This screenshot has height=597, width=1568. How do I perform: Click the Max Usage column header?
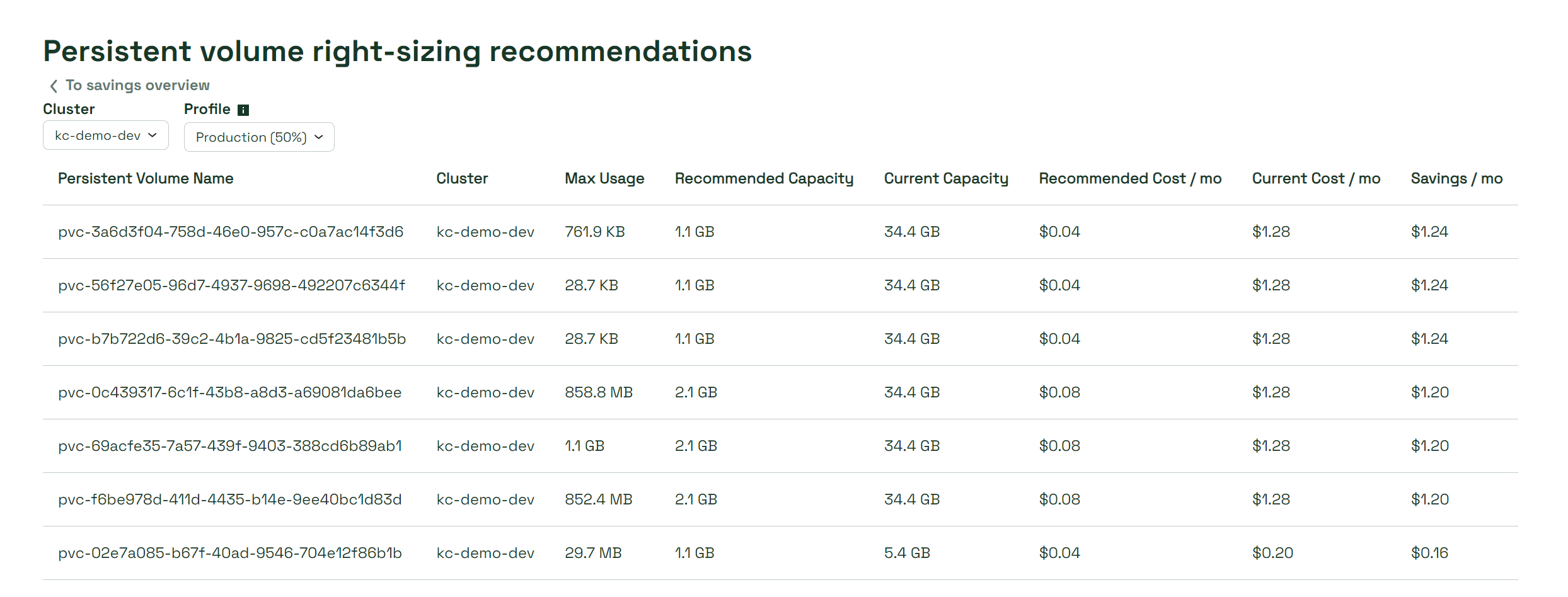click(604, 178)
